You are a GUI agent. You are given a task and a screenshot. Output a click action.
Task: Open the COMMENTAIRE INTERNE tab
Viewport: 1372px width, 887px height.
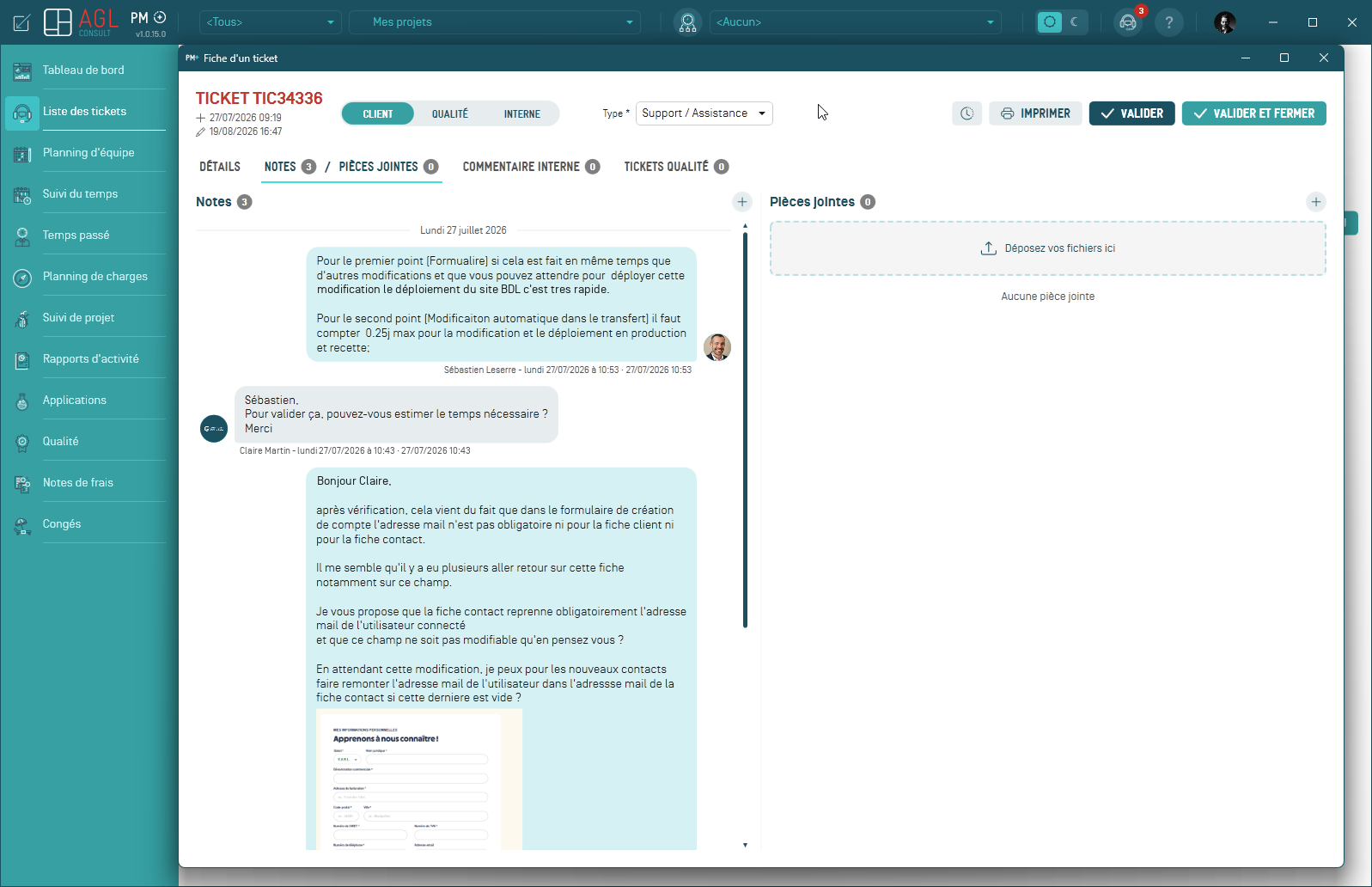tap(531, 167)
